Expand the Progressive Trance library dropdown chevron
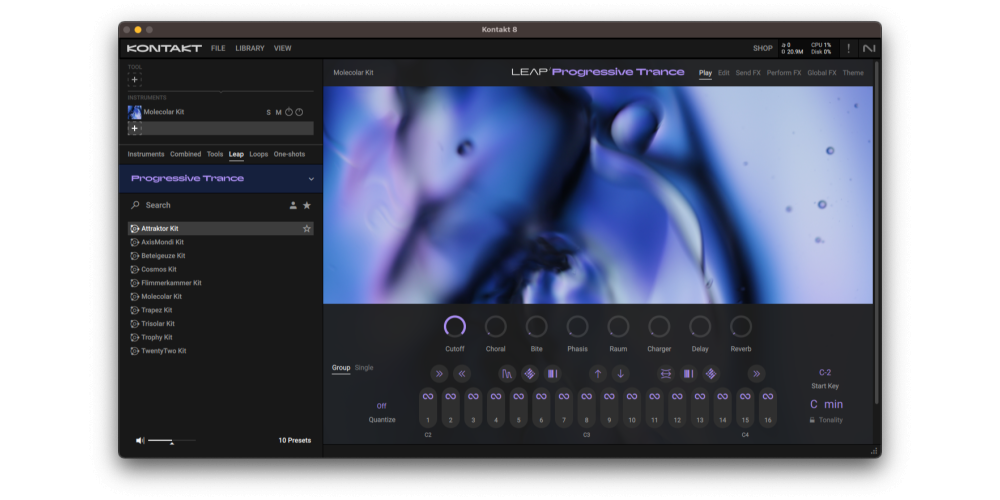1000x500 pixels. (x=311, y=179)
